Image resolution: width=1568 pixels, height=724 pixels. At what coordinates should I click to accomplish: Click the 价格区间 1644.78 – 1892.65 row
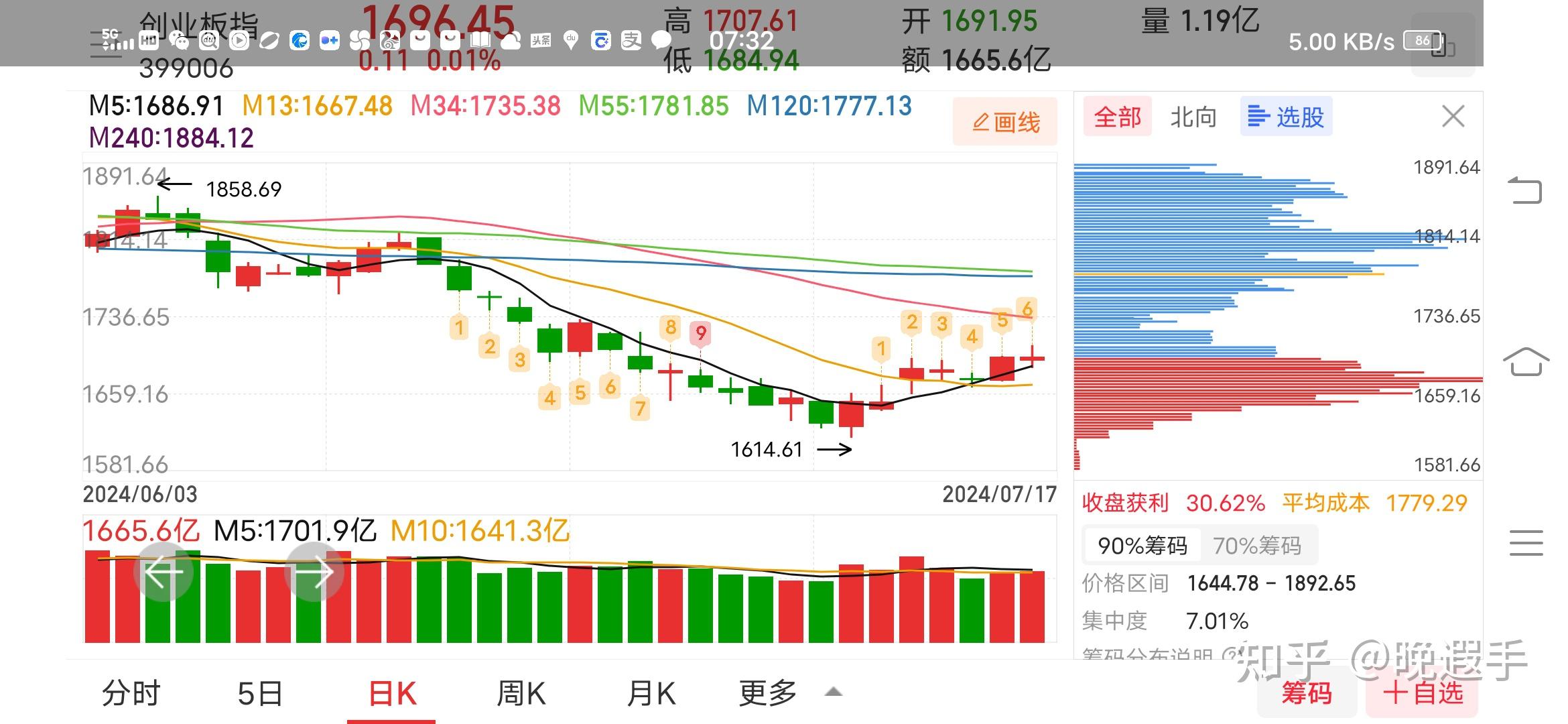click(x=1219, y=583)
